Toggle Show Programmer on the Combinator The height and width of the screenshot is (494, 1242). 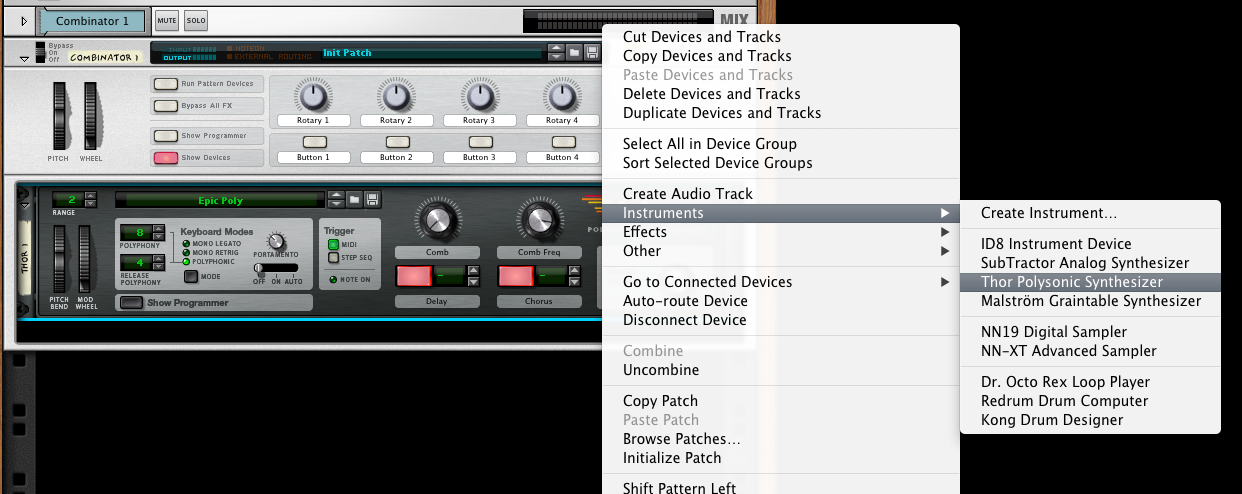point(165,136)
